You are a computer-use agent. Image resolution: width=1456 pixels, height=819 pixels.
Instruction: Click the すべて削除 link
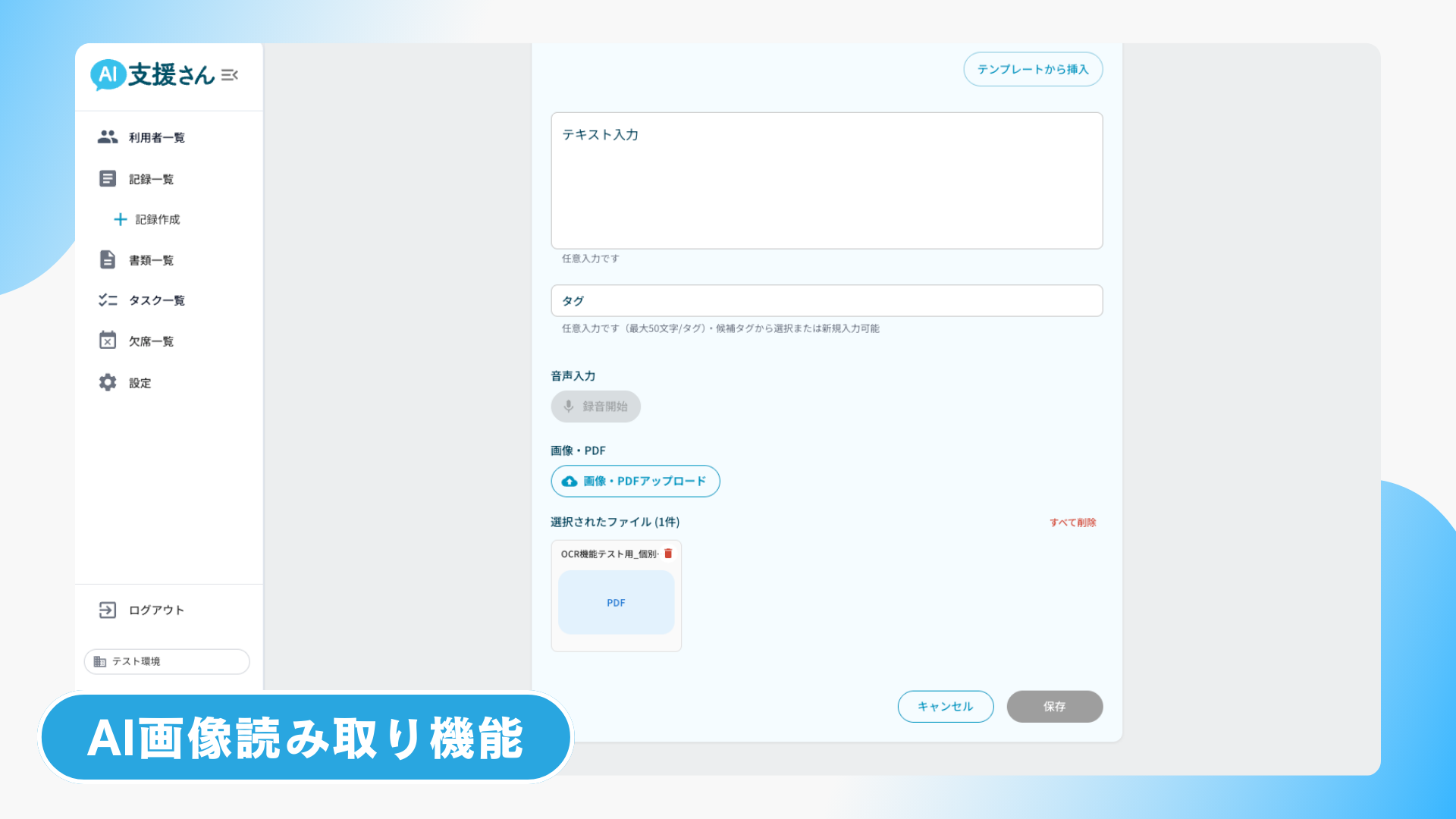coord(1072,522)
